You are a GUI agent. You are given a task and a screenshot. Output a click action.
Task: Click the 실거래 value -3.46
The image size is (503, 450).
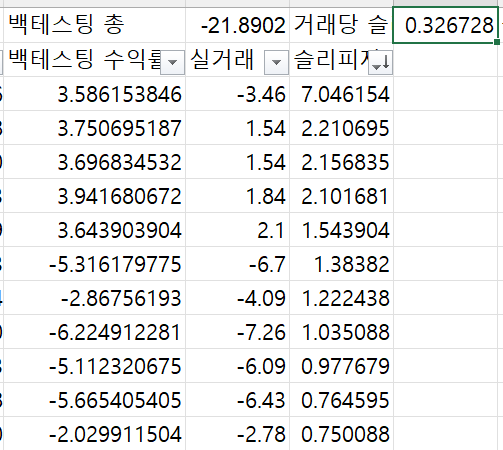click(x=237, y=94)
